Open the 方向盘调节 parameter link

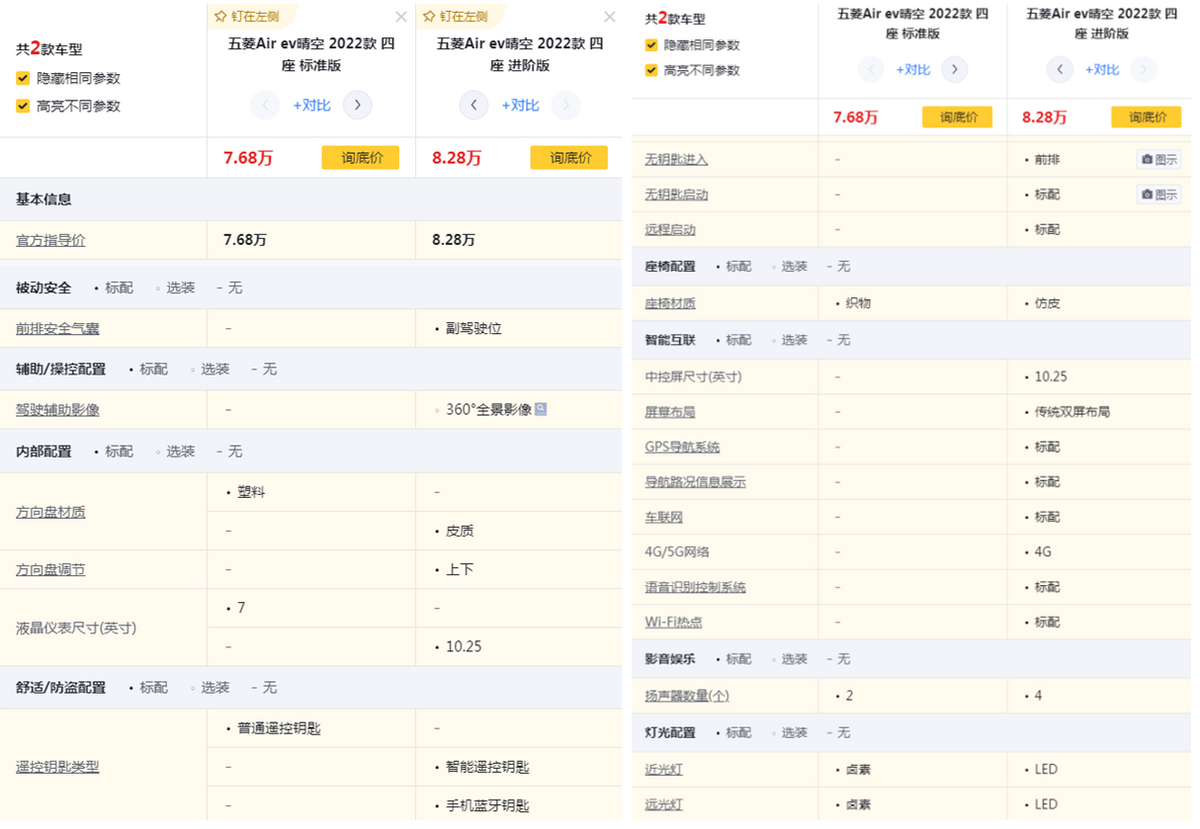click(51, 569)
